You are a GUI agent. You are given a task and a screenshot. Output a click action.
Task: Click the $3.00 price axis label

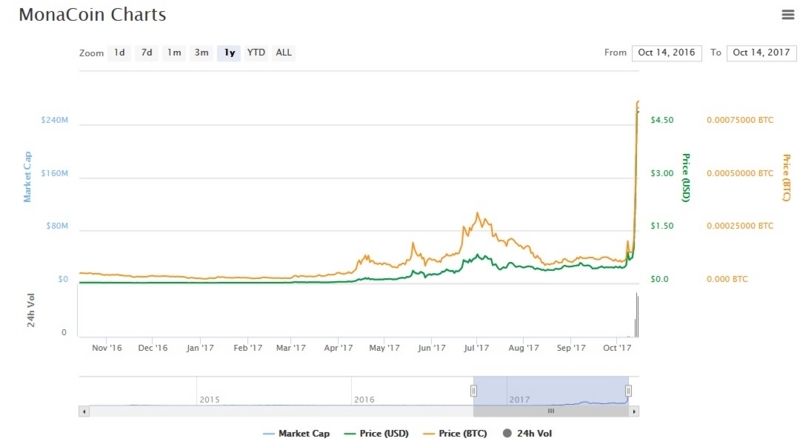click(662, 173)
